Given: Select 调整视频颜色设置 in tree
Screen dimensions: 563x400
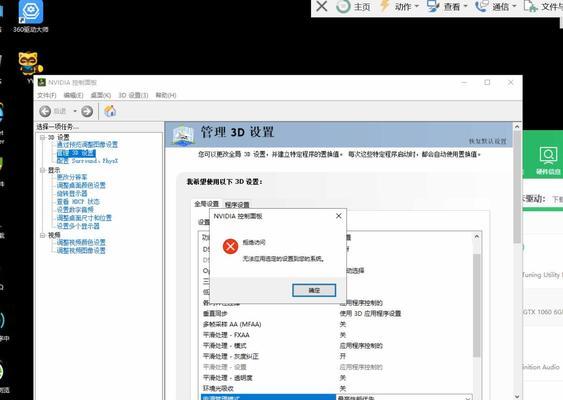Looking at the screenshot, I should pyautogui.click(x=81, y=242).
